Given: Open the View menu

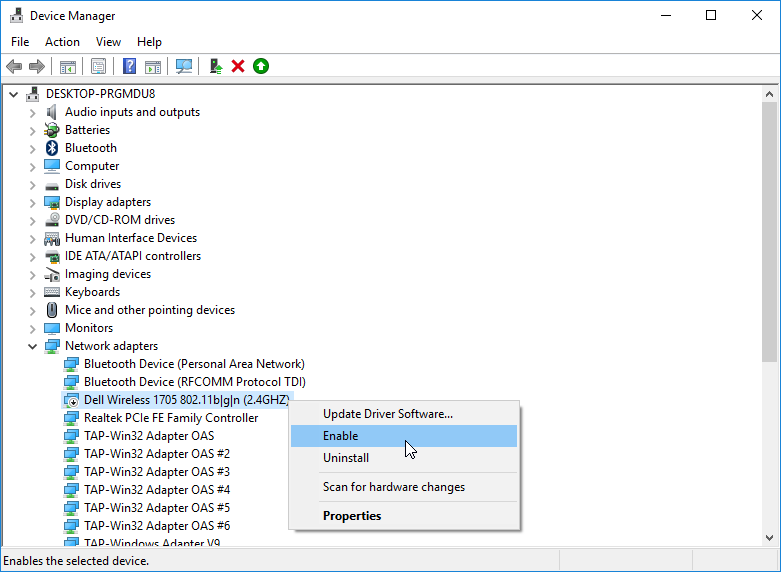Looking at the screenshot, I should coord(108,42).
